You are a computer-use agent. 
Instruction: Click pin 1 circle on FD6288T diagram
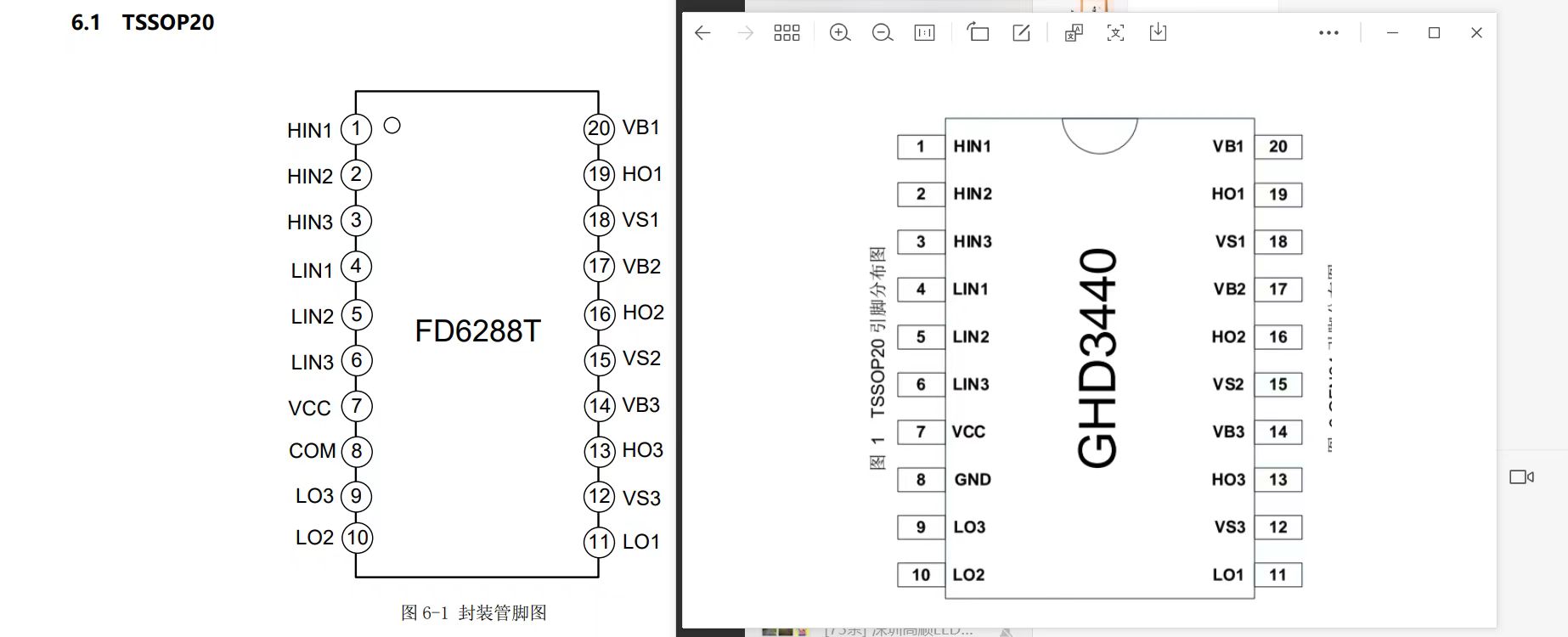coord(356,129)
